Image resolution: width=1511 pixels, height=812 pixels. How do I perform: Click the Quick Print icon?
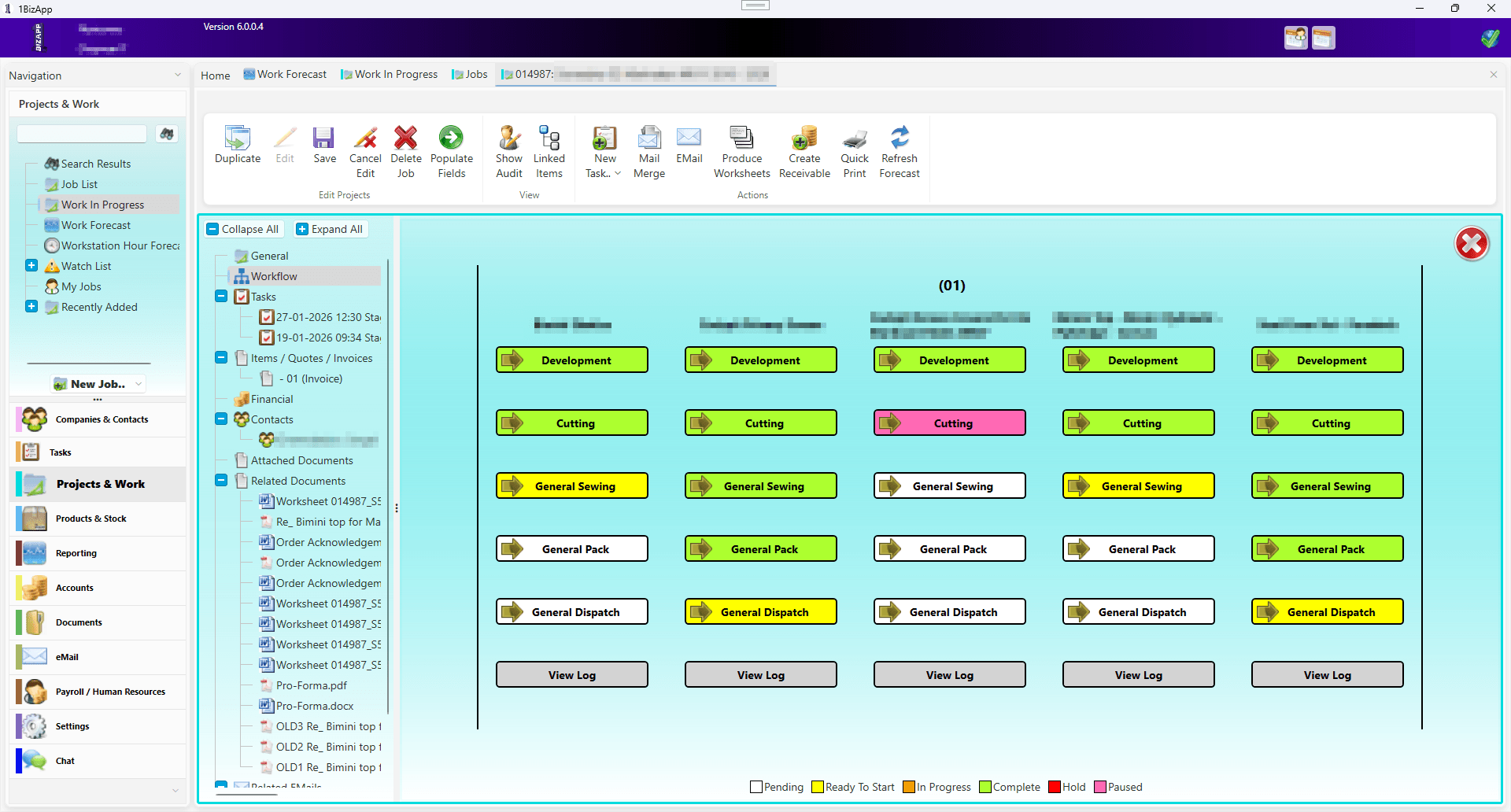pyautogui.click(x=855, y=138)
